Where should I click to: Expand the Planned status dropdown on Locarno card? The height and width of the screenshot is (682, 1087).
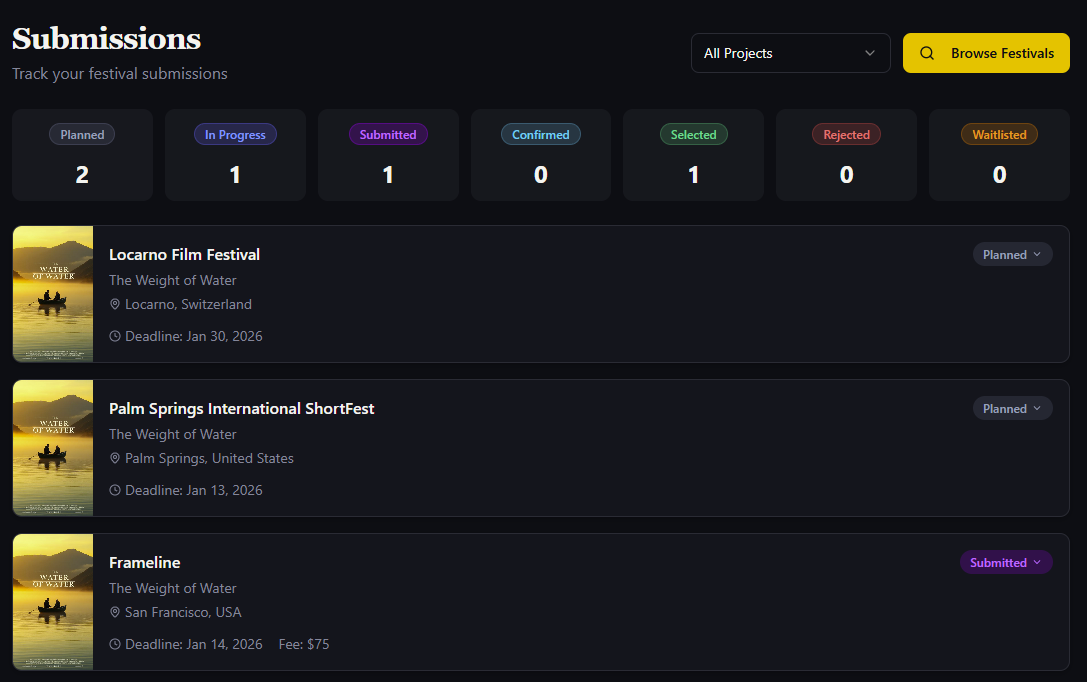click(1012, 254)
